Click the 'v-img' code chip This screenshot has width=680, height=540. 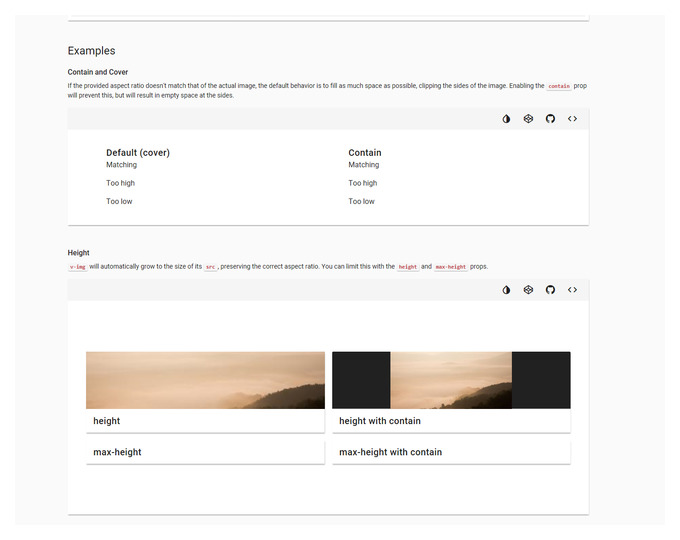[78, 267]
